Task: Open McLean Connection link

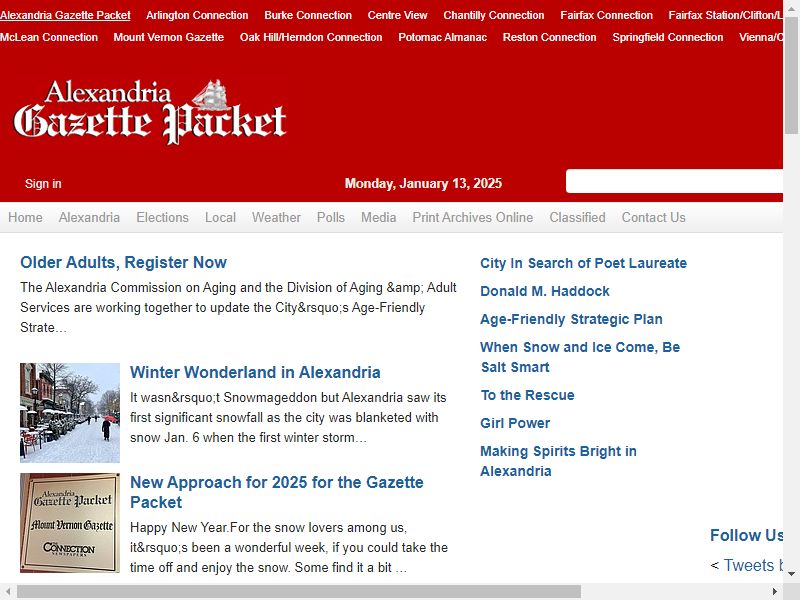Action: coord(49,37)
